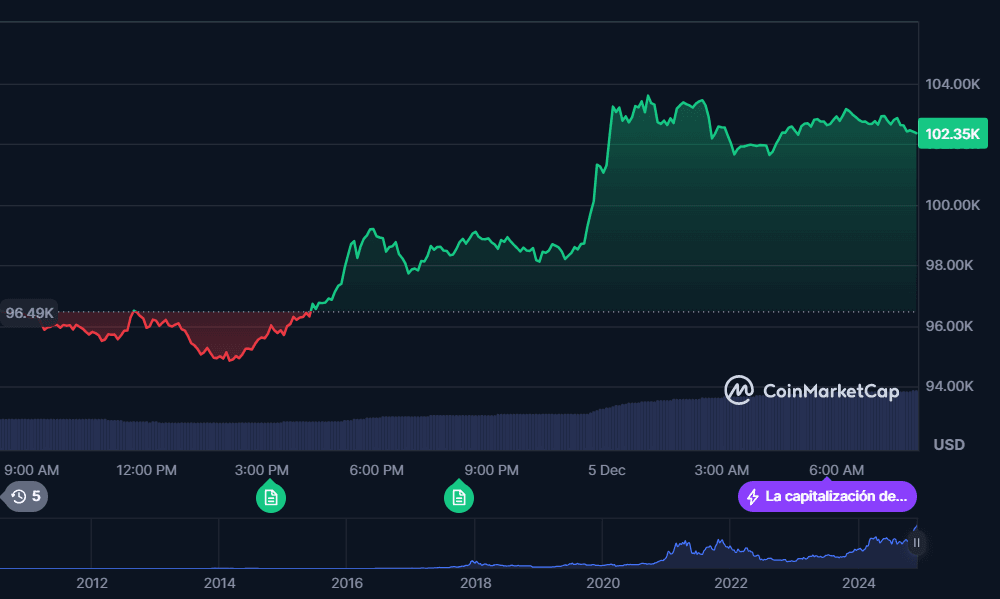Click the 6:00 AM time label
Screen dimensions: 1000x599
tap(837, 470)
